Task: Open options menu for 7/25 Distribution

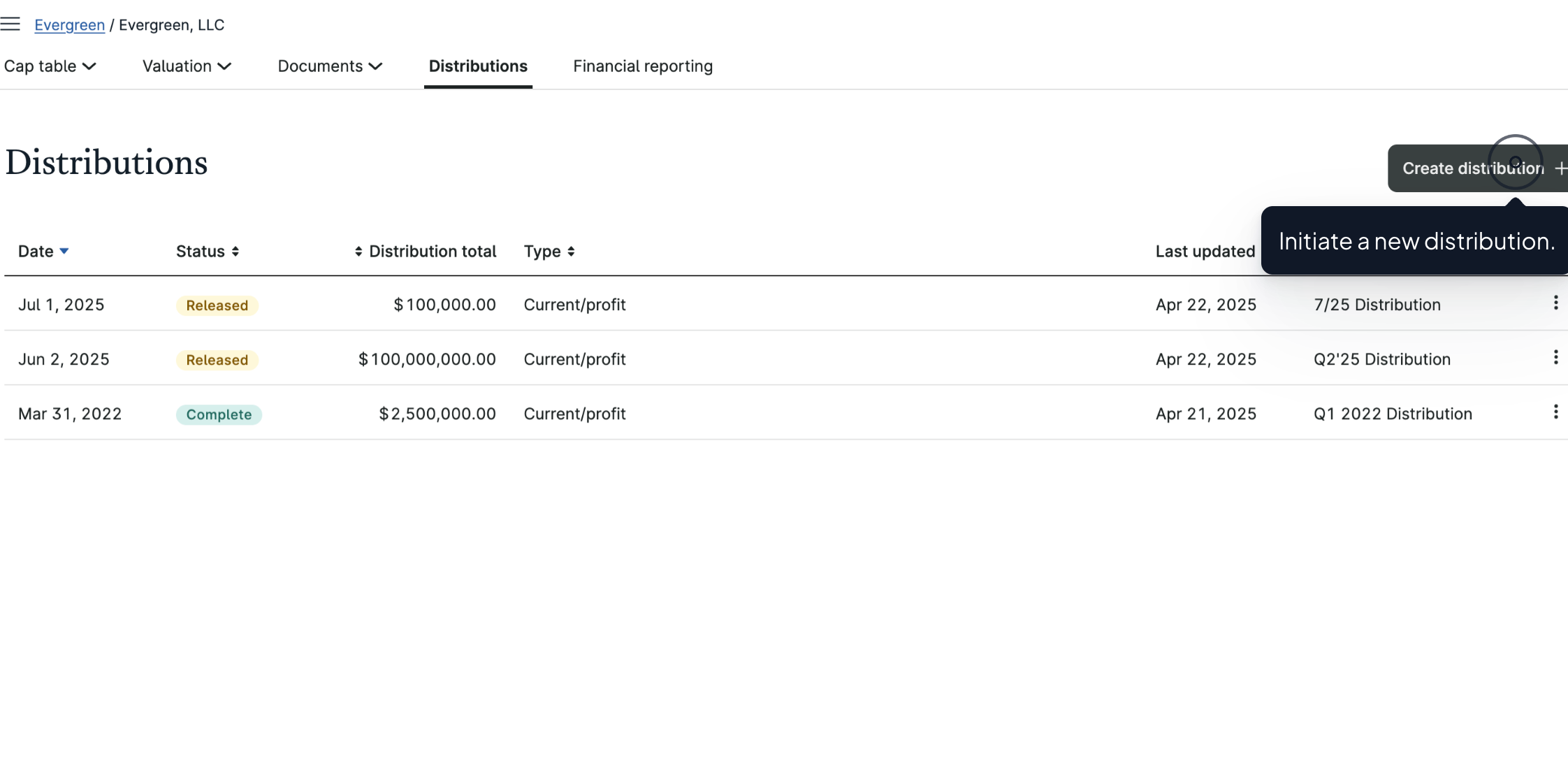Action: tap(1555, 303)
